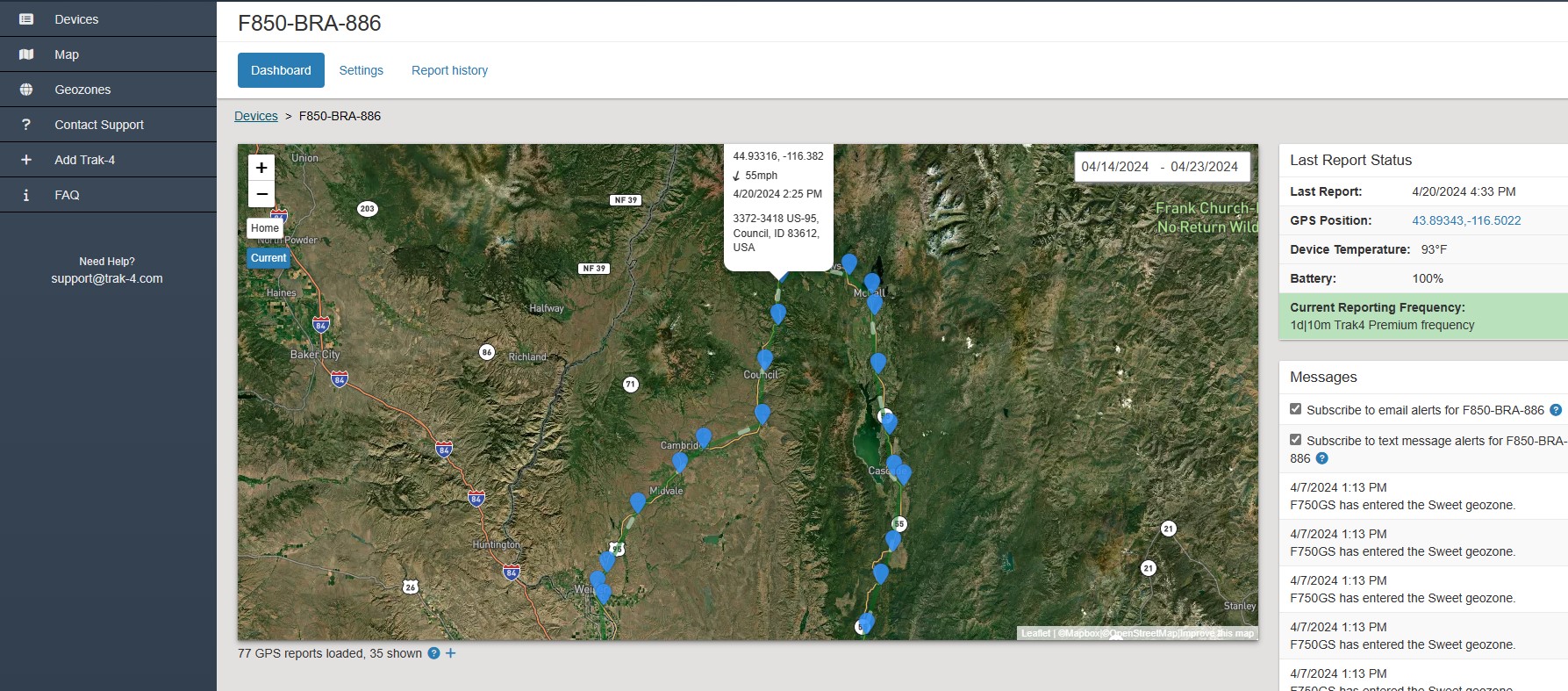The height and width of the screenshot is (691, 1568).
Task: Click the map pin above McCall label
Action: [871, 282]
